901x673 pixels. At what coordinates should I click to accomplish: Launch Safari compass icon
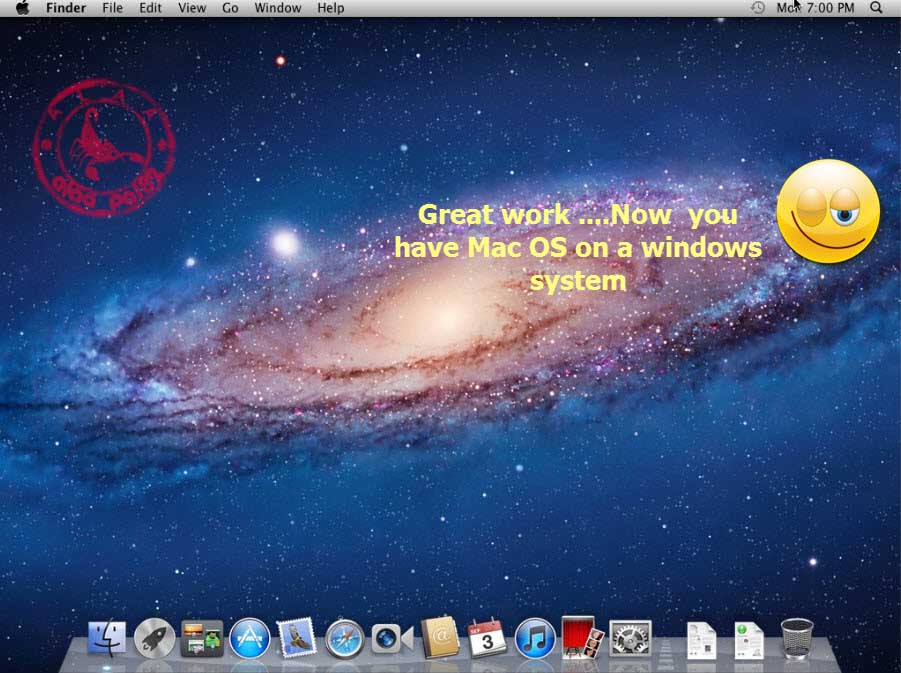point(344,639)
